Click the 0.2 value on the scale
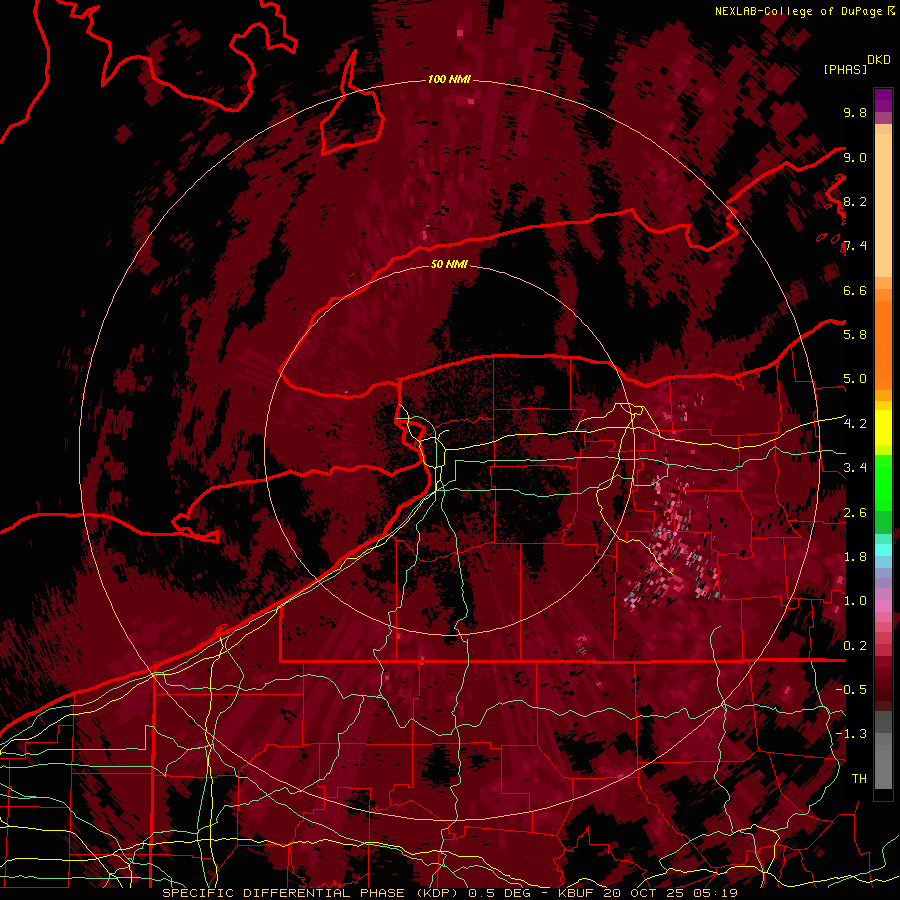900x900 pixels. point(855,646)
